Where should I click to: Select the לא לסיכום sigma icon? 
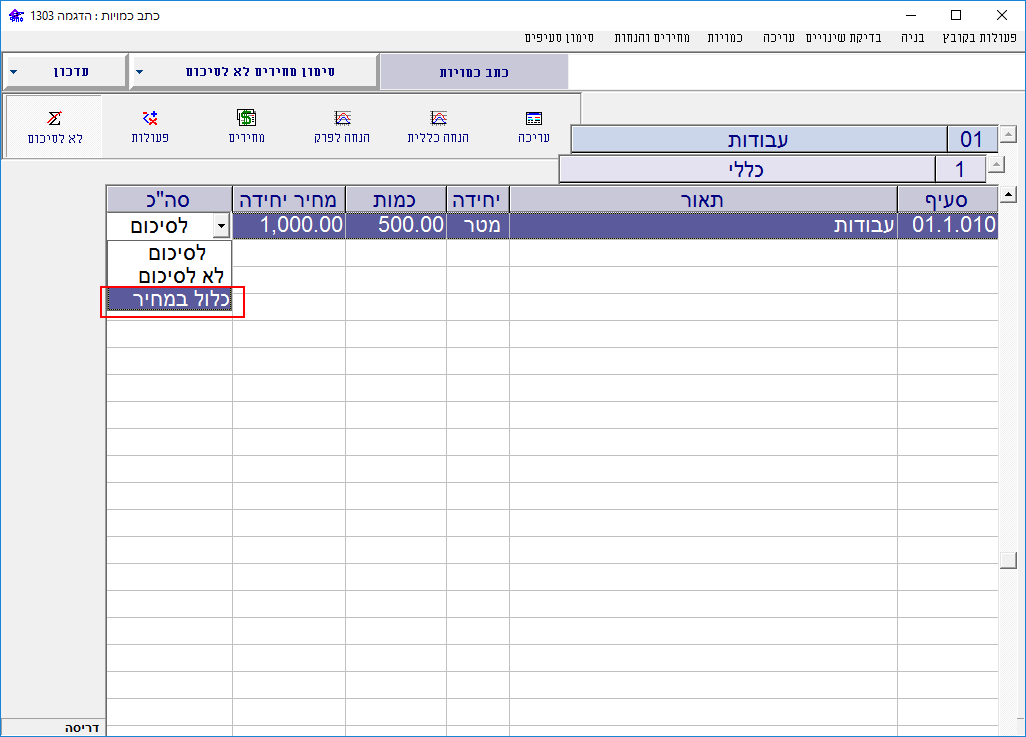pos(54,125)
